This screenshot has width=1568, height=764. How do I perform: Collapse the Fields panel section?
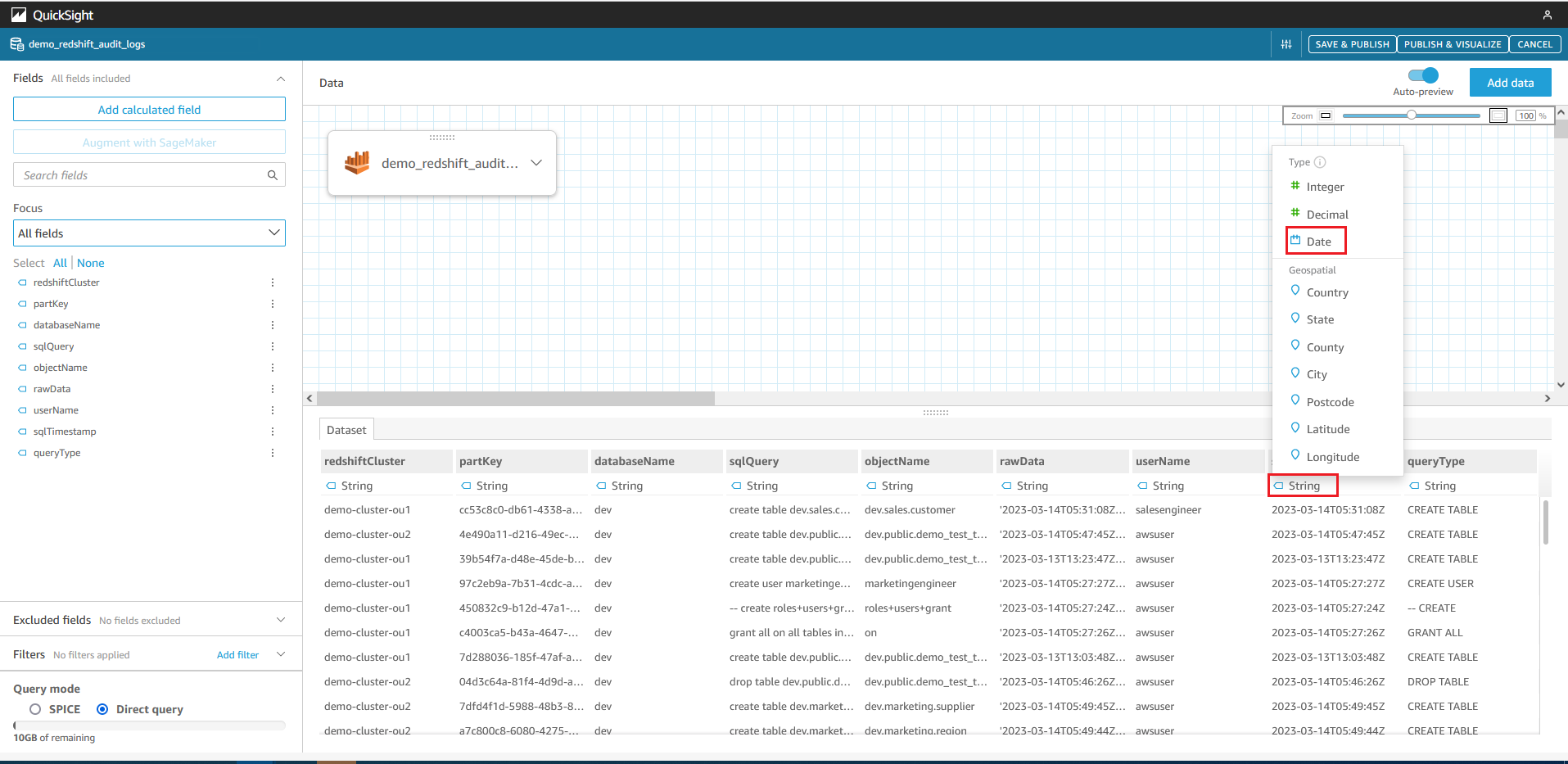pyautogui.click(x=281, y=79)
